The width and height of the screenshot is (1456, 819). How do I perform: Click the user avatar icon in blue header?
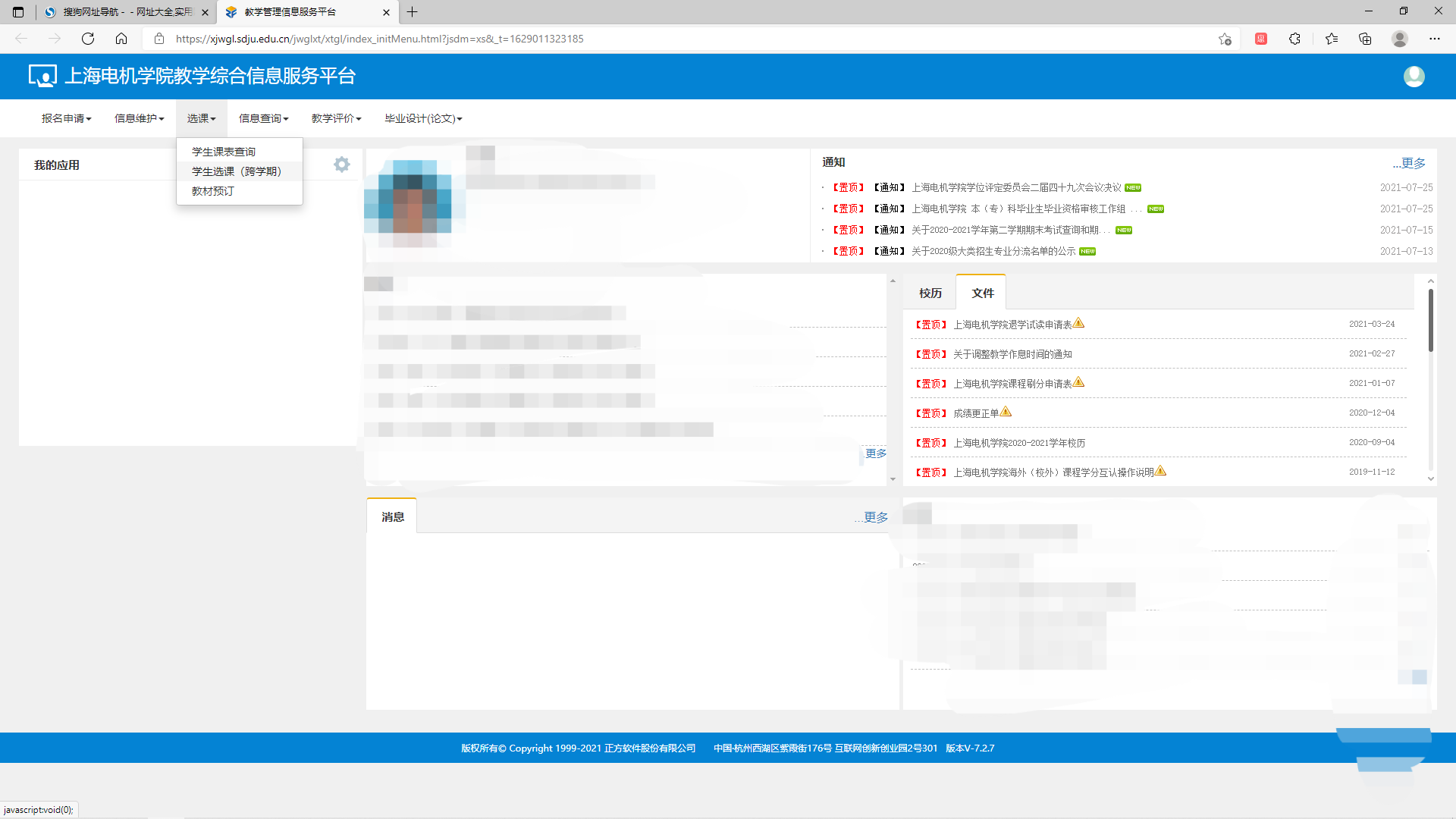[1414, 77]
